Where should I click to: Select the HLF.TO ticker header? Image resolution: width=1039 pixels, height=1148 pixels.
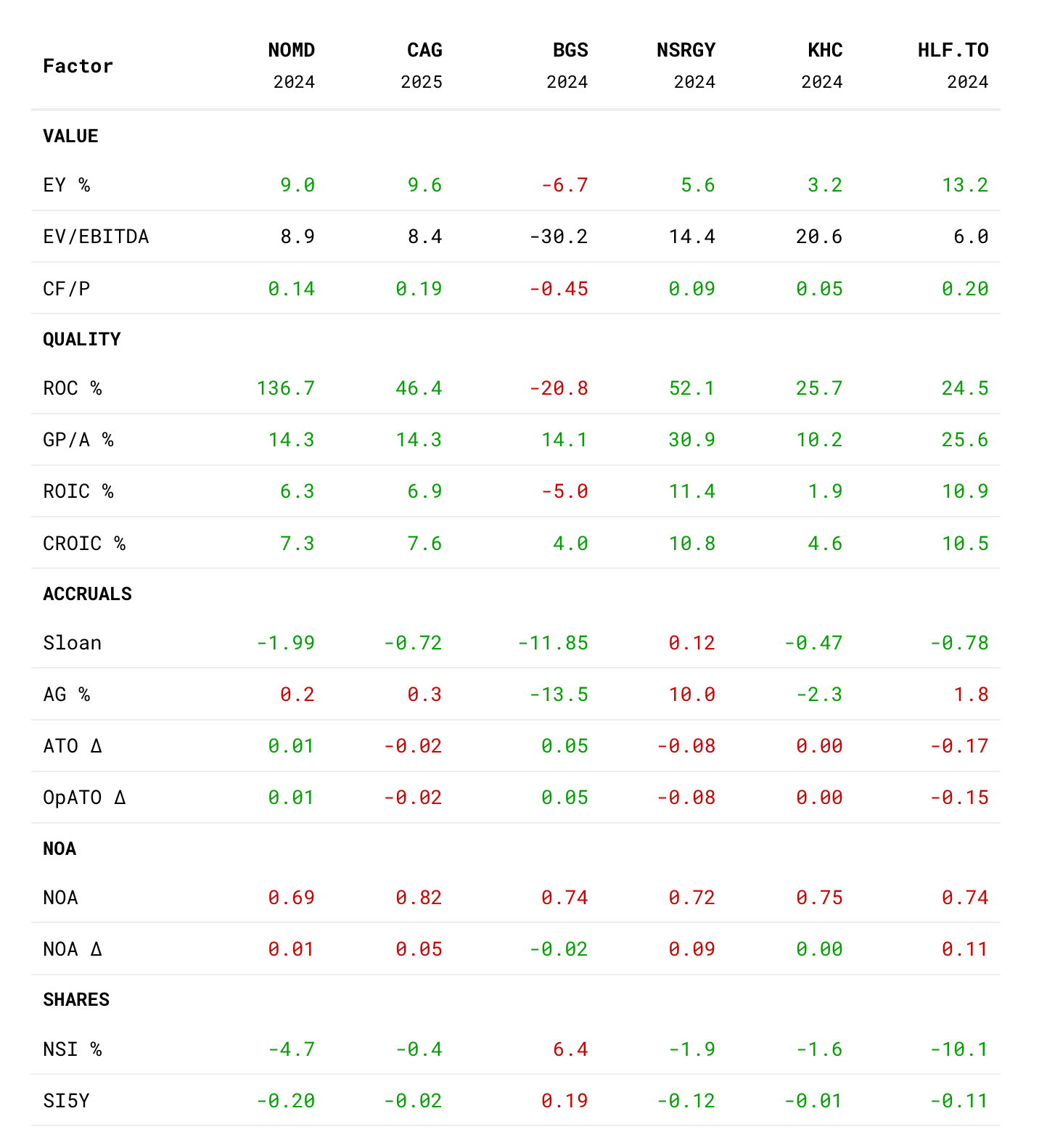[953, 50]
